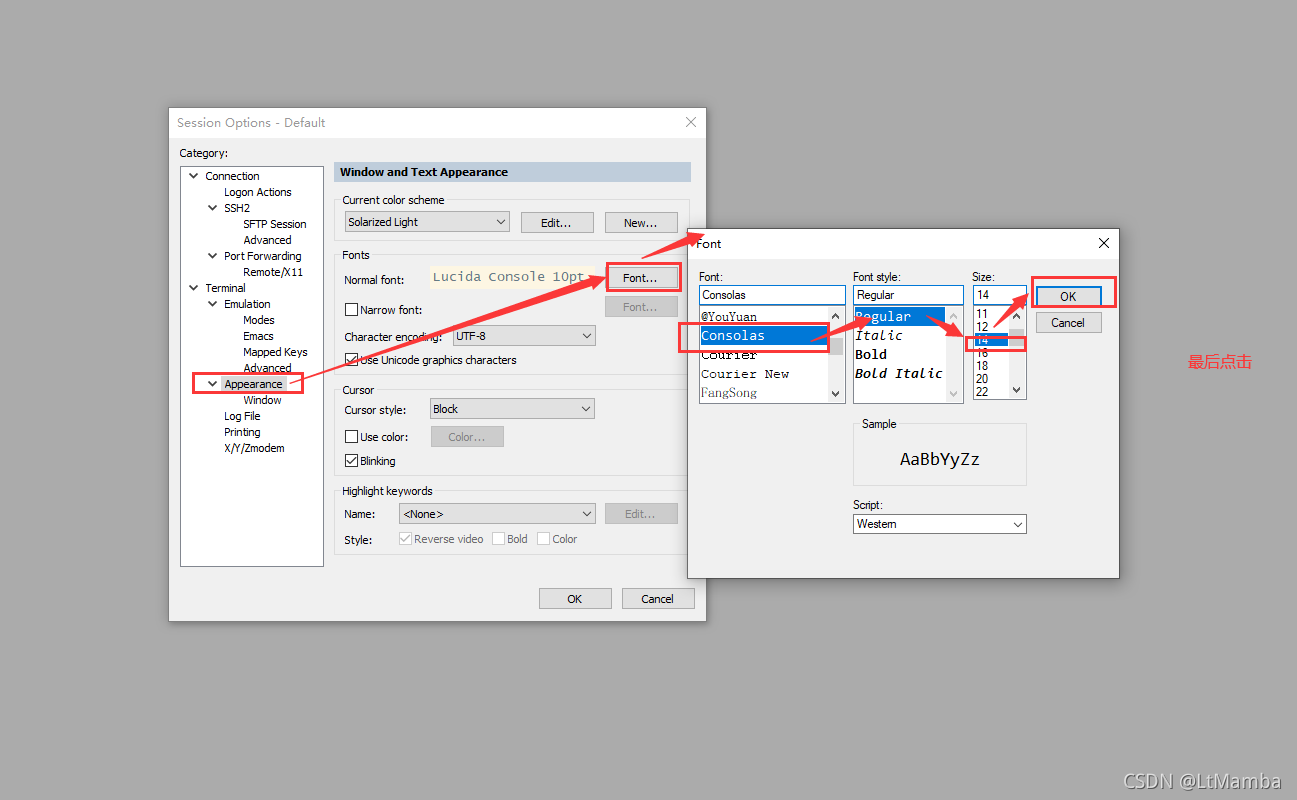Viewport: 1297px width, 800px height.
Task: Select Window under Appearance
Action: point(262,400)
